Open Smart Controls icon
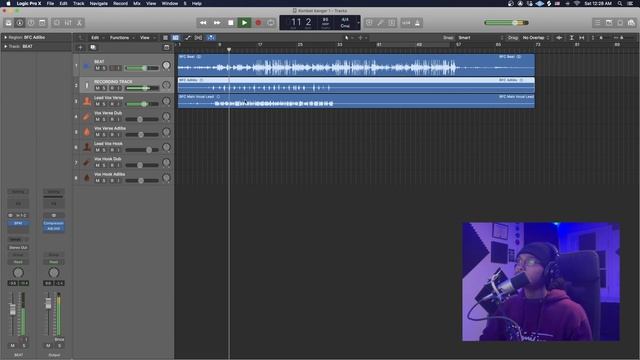Viewport: 640px width, 360px height. pyautogui.click(x=57, y=23)
